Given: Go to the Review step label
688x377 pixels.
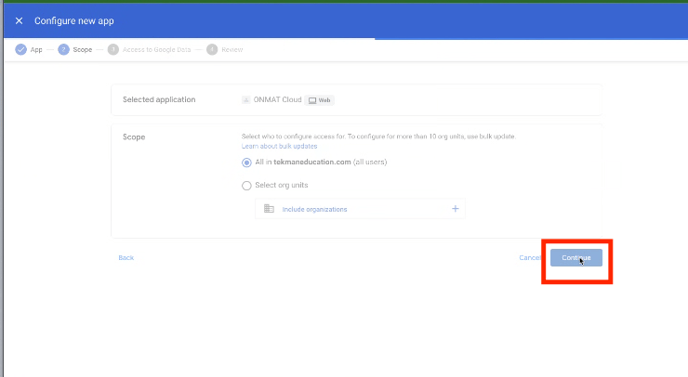Looking at the screenshot, I should coord(232,50).
